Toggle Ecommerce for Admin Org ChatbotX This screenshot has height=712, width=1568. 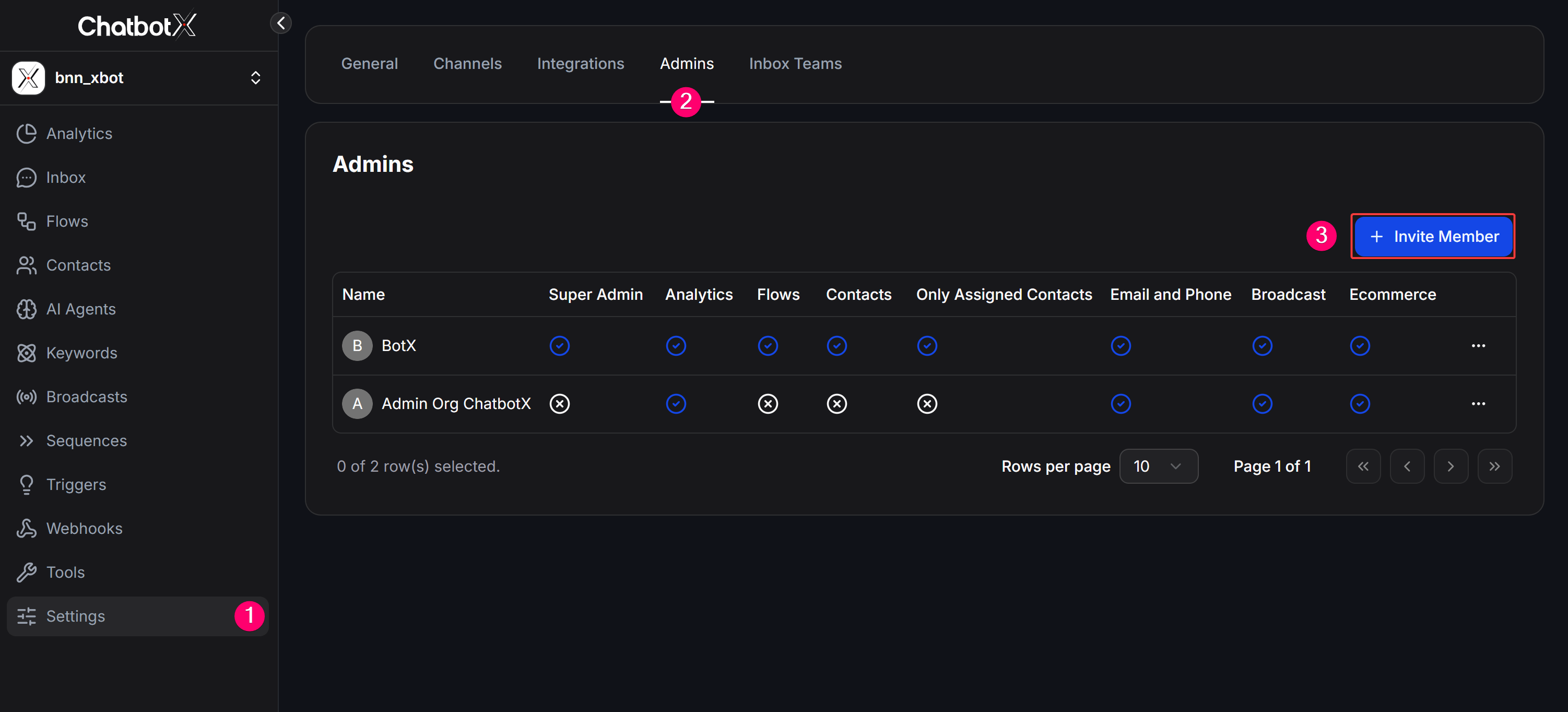[x=1360, y=404]
